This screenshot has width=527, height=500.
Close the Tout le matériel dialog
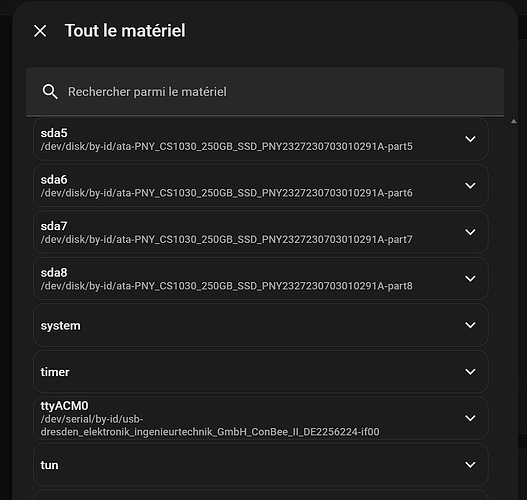40,31
